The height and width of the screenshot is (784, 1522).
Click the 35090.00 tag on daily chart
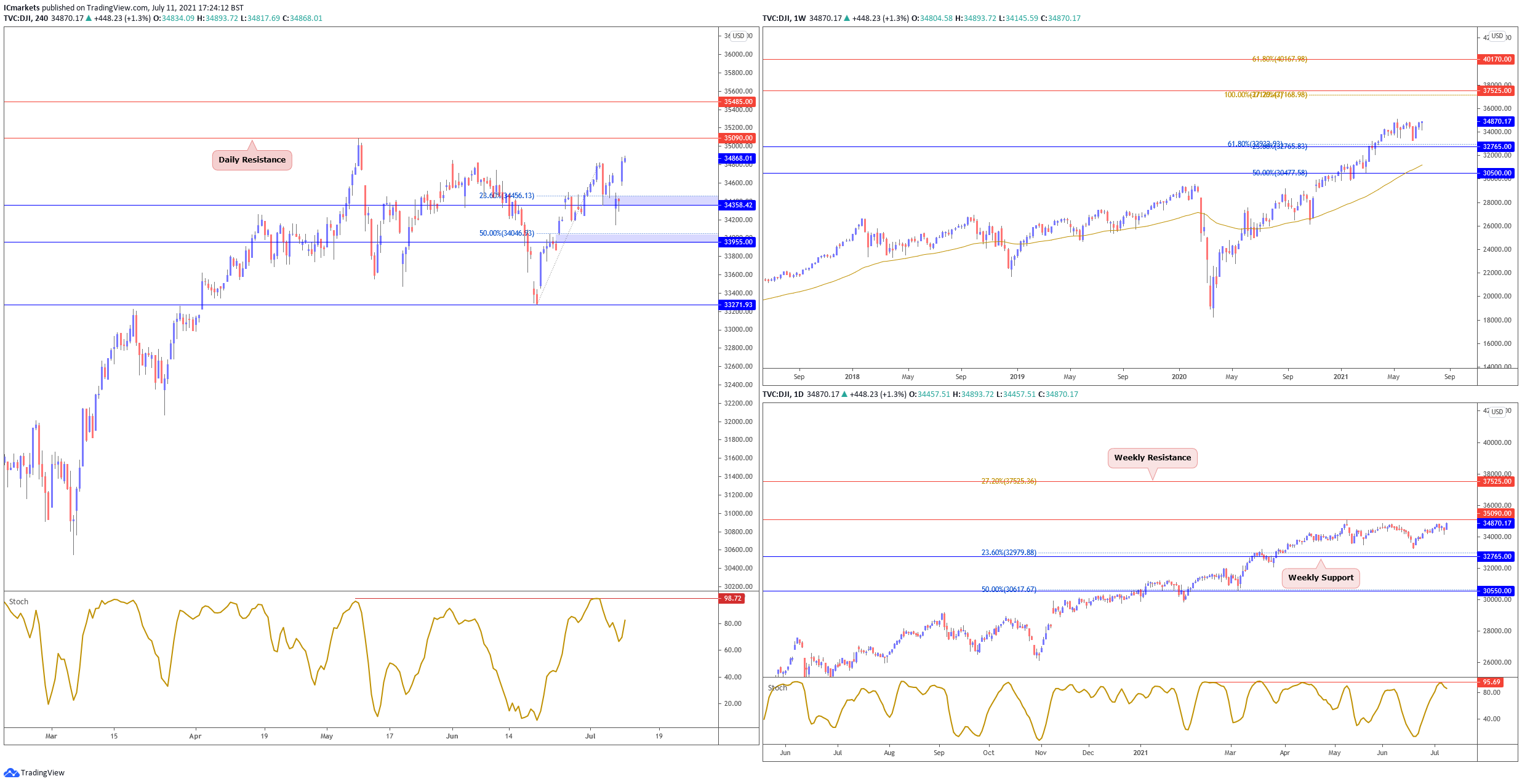1496,514
